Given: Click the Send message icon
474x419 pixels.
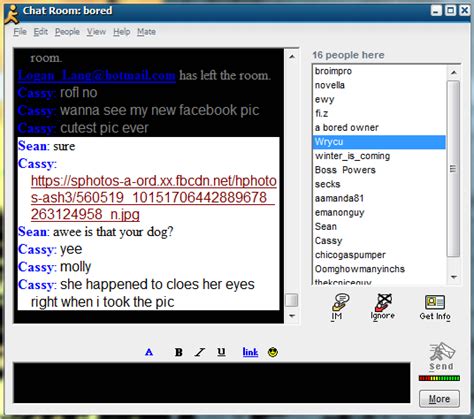Looking at the screenshot, I should click(441, 356).
